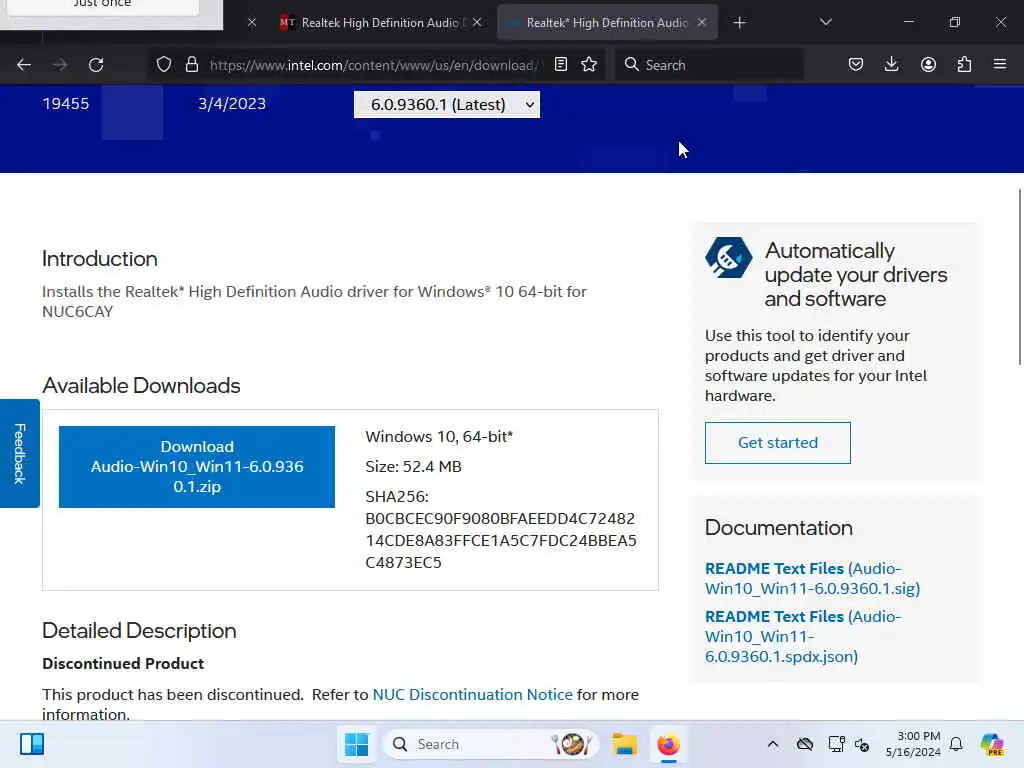Open File Explorer from taskbar
Screen dimensions: 1024x768
(x=624, y=744)
